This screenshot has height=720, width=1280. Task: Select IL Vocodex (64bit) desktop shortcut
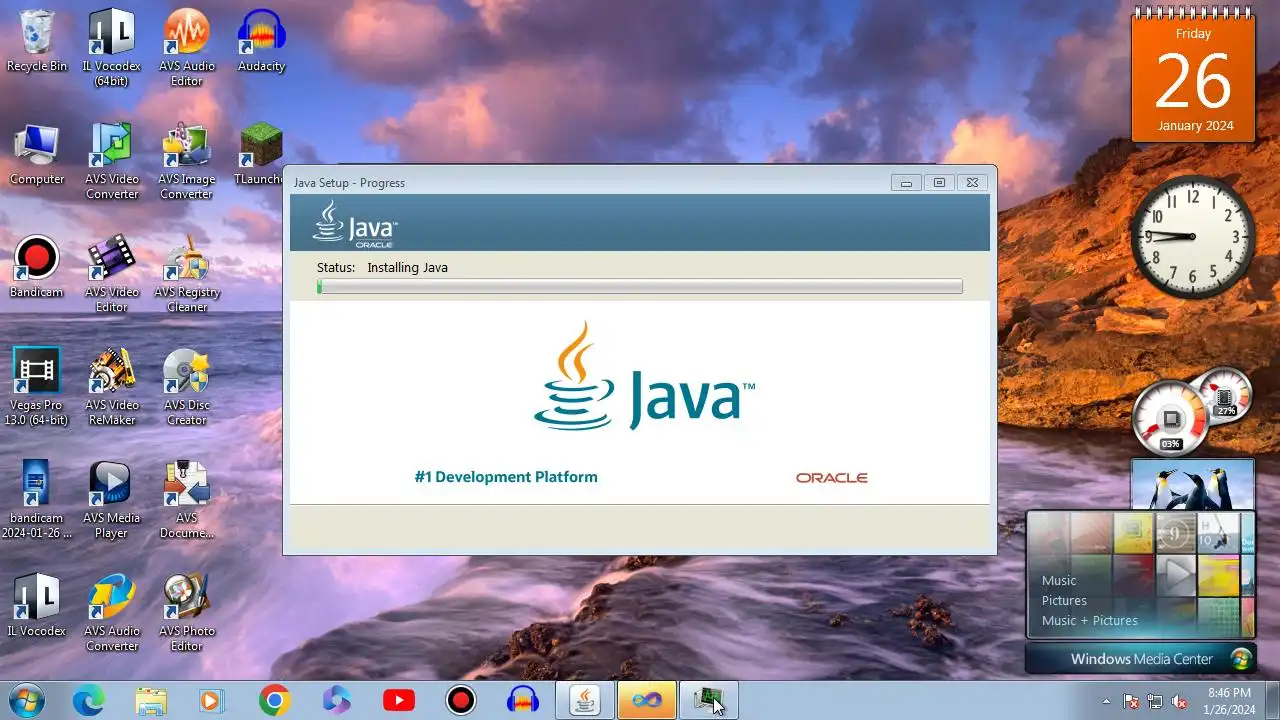click(111, 48)
